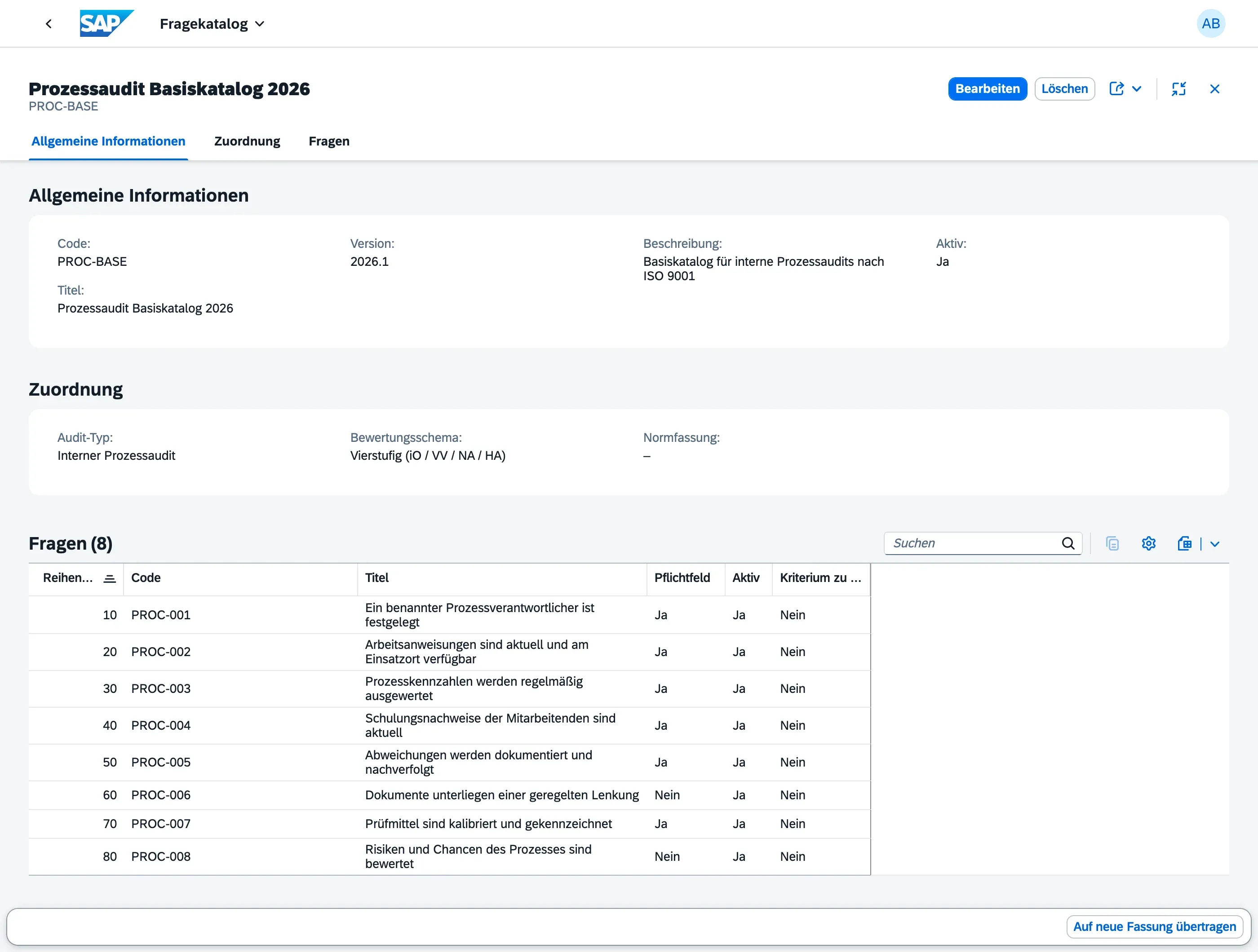Viewport: 1258px width, 952px height.
Task: Click title Prüfmittel sind kalibriert und gekennzeichnet
Action: click(488, 824)
